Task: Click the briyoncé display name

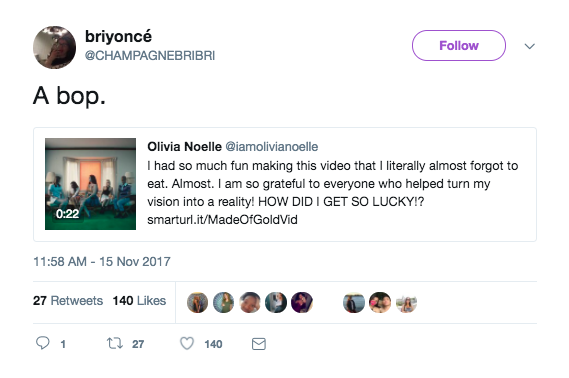Action: coord(118,36)
